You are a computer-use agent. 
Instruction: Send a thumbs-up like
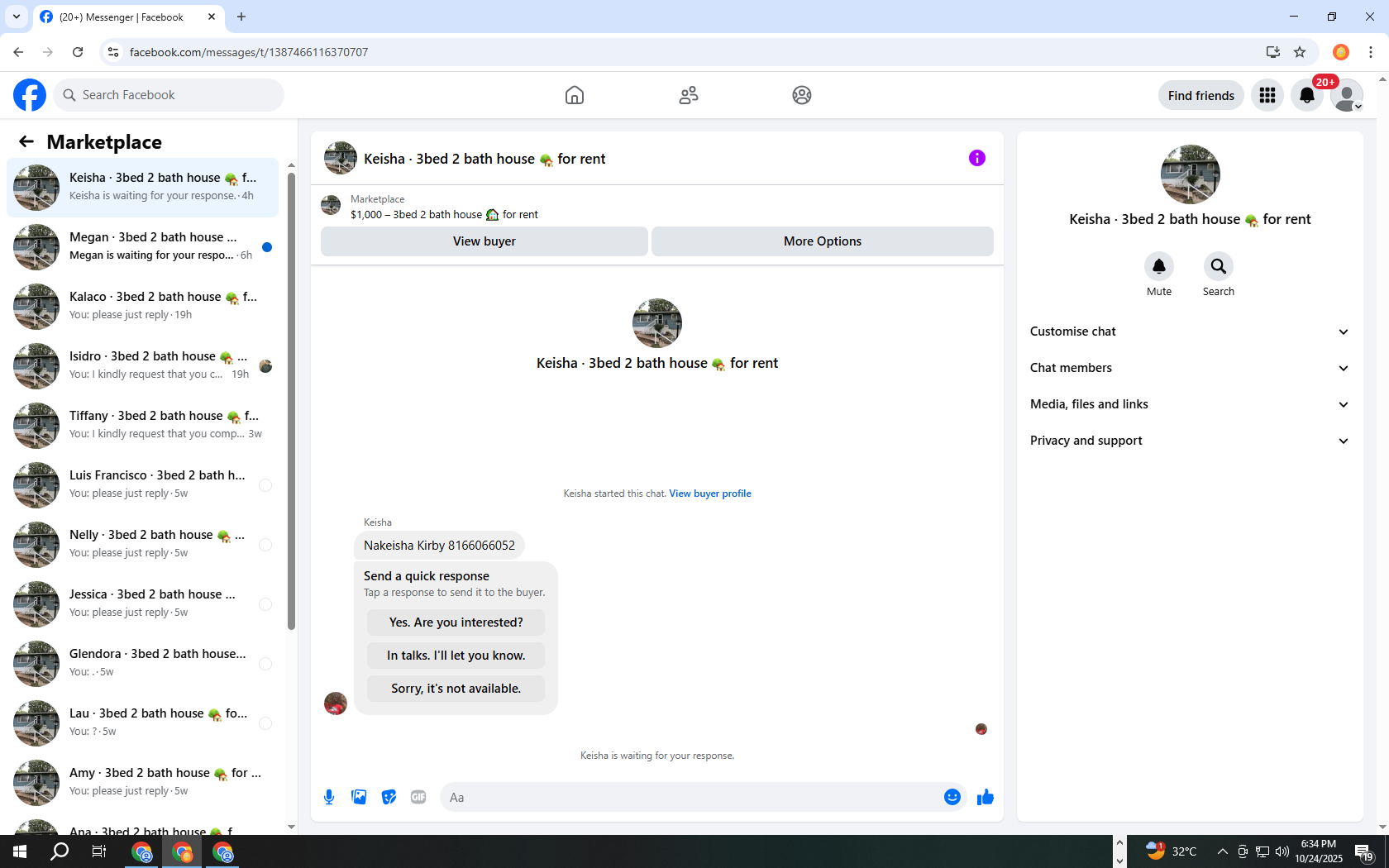point(986,797)
